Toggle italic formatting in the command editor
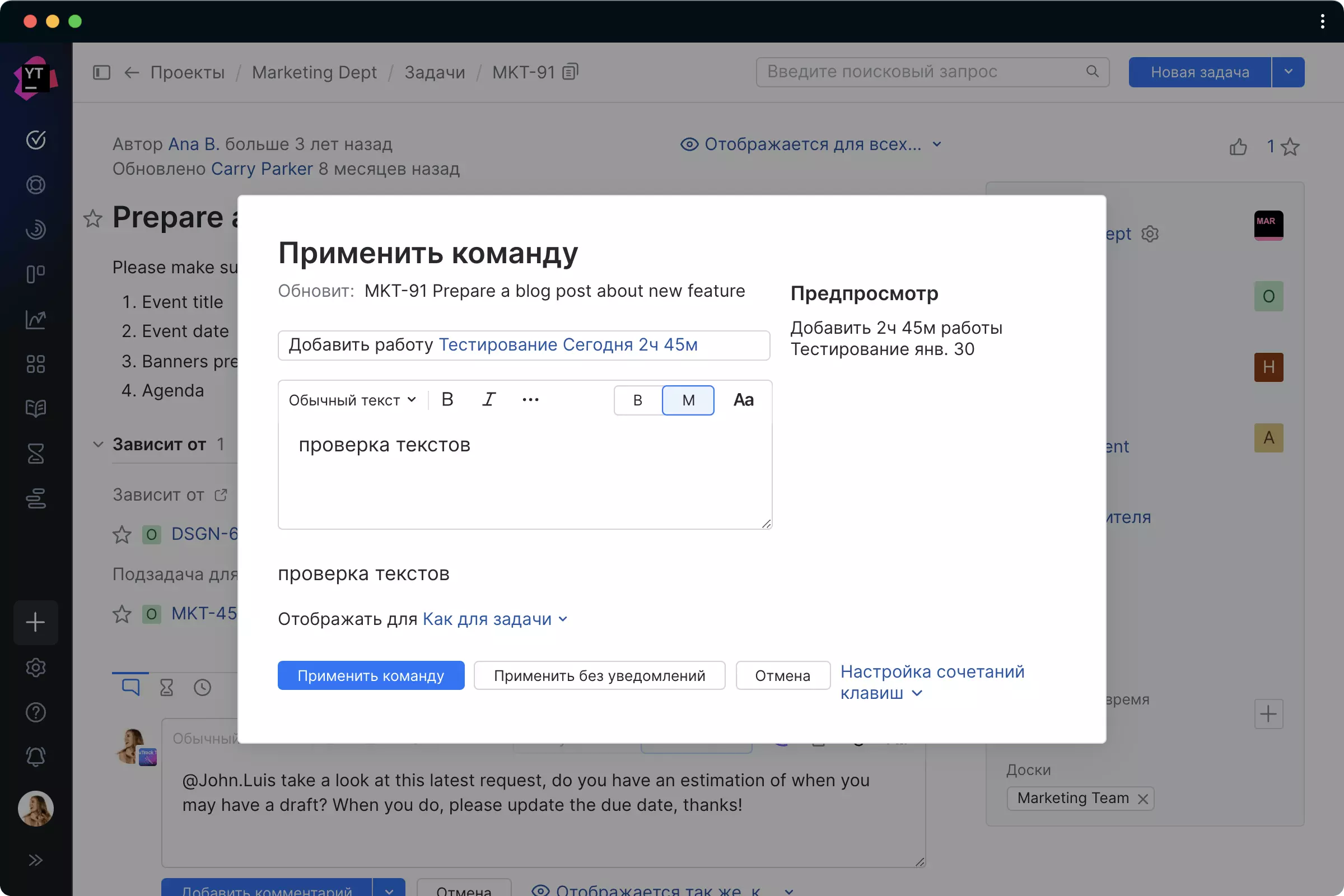This screenshot has width=1344, height=896. click(x=488, y=399)
